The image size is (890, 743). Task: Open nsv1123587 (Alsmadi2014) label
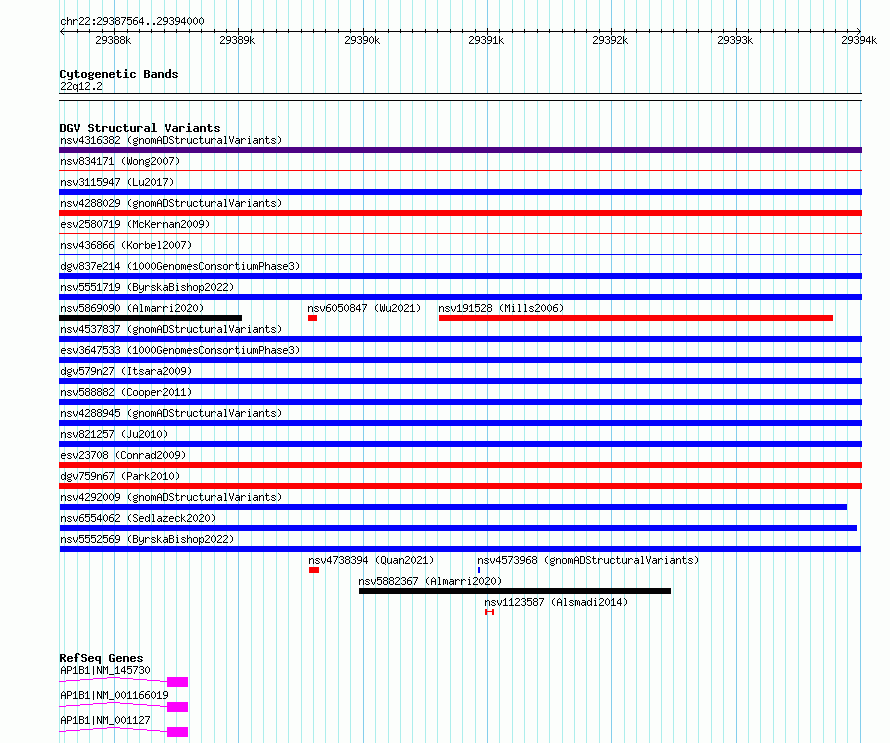tap(556, 602)
